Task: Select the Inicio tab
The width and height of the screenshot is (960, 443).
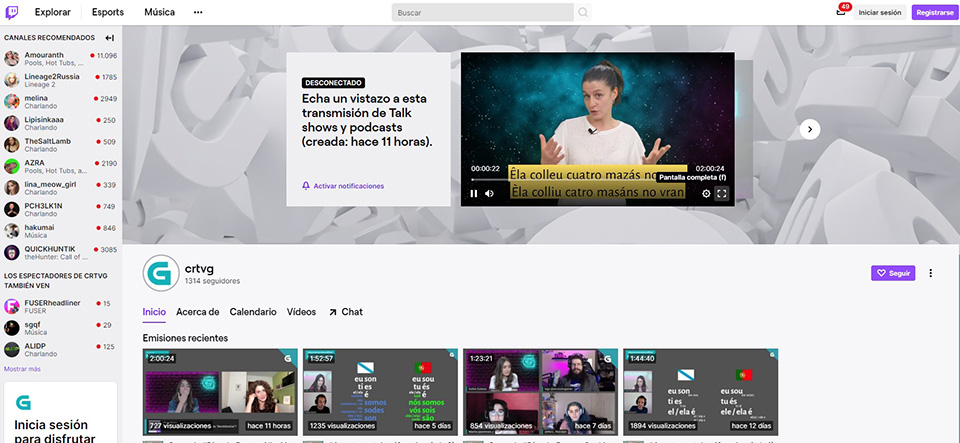Action: pos(154,312)
